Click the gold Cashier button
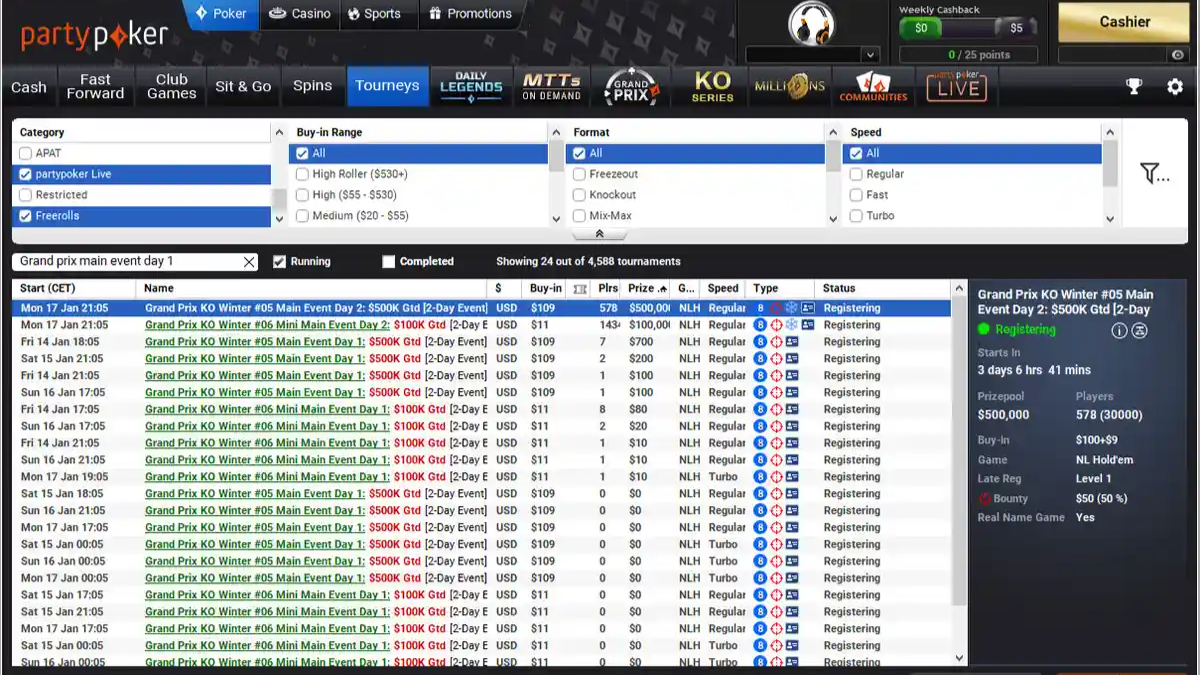 pyautogui.click(x=1124, y=22)
